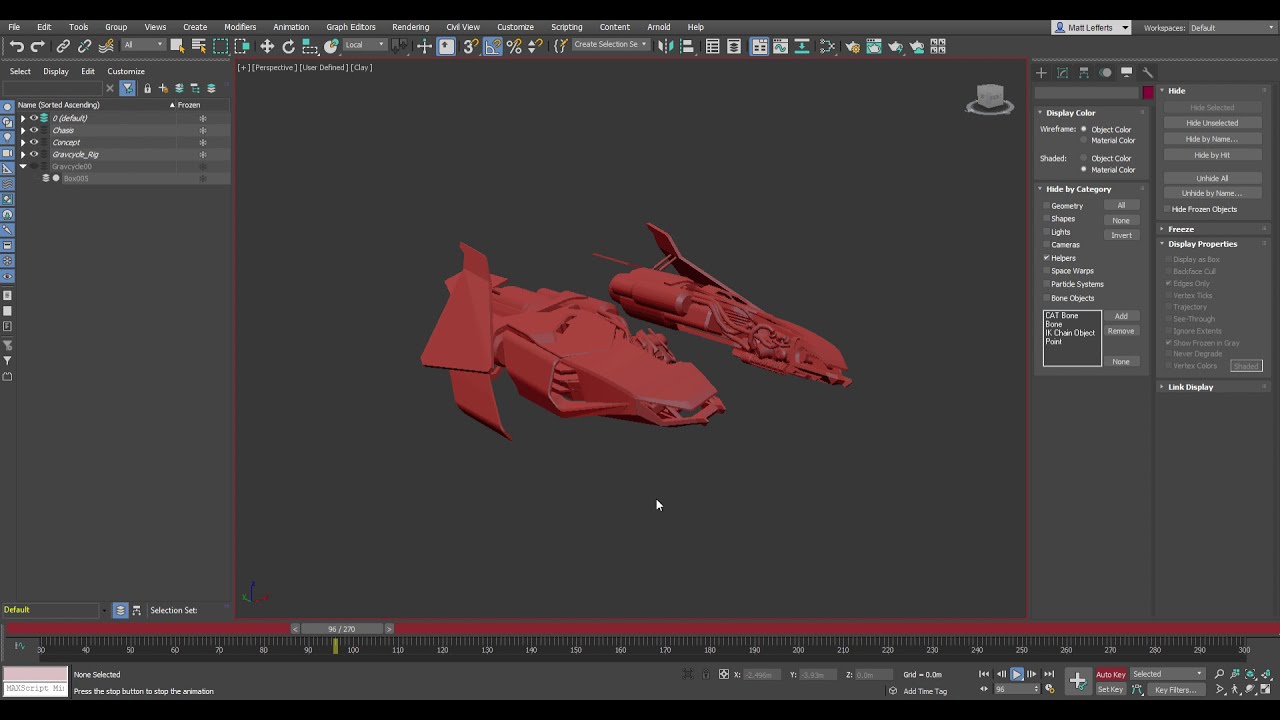Toggle the Percent Snap button

[514, 46]
